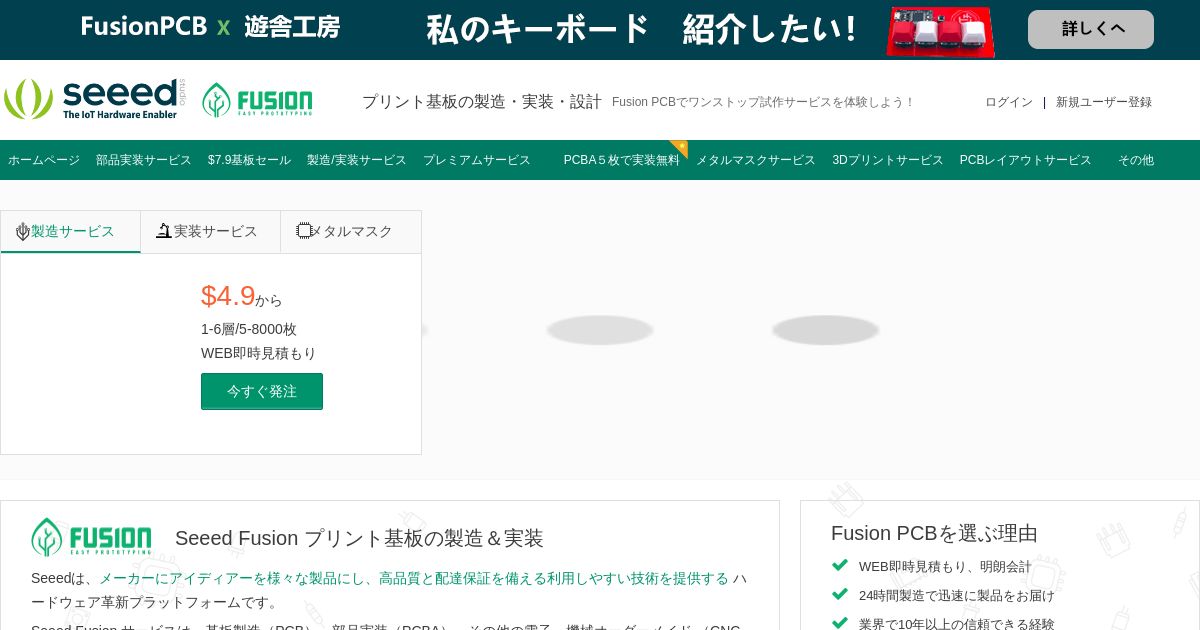Click the FusionPCB x 遊舎工房 banner text
Screen dimensions: 1200x630
pyautogui.click(x=211, y=27)
